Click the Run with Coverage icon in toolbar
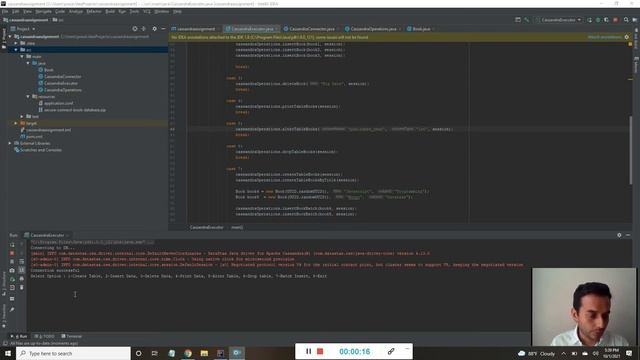Screen dimensions: 640x360 coord(607,20)
